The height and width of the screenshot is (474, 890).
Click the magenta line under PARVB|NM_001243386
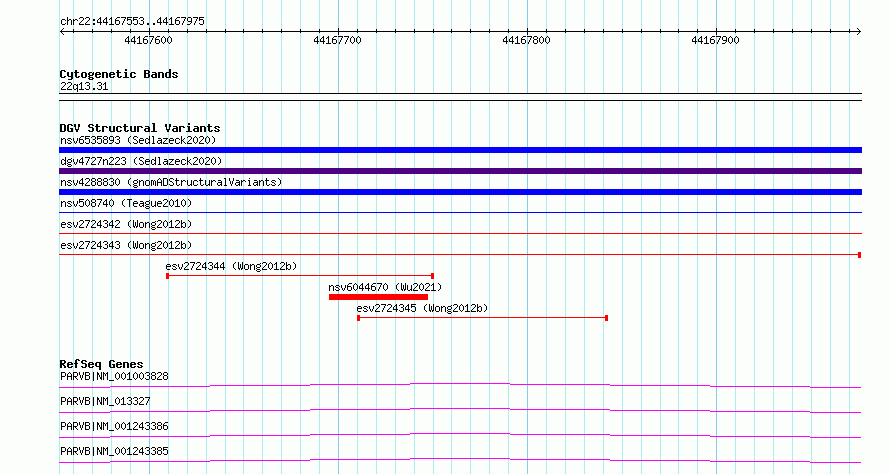(460, 435)
